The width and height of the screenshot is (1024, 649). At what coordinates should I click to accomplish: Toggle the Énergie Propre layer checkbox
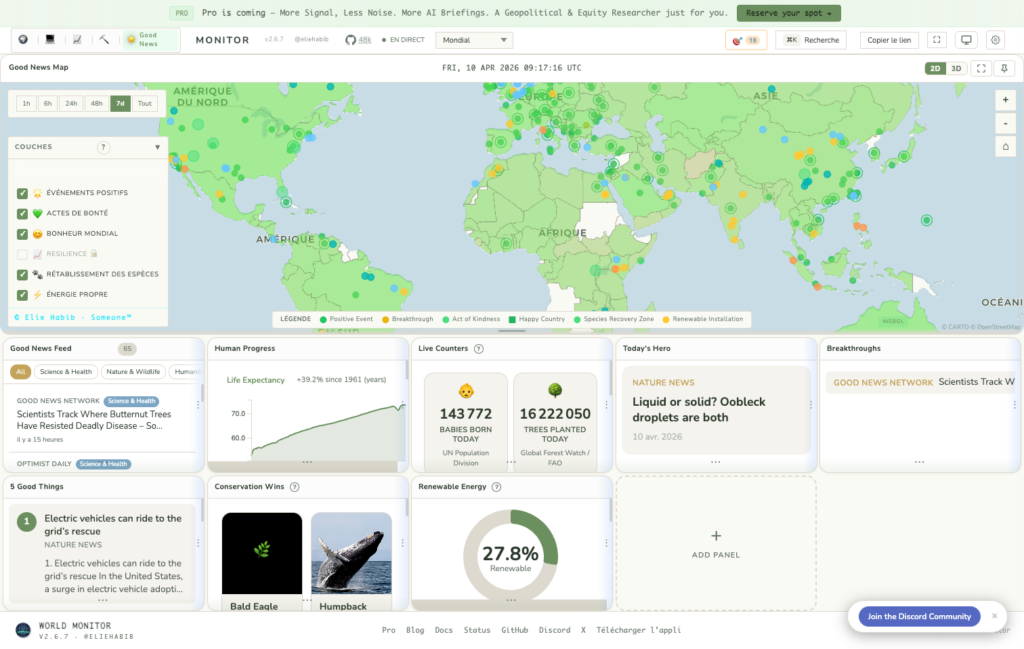pyautogui.click(x=22, y=295)
